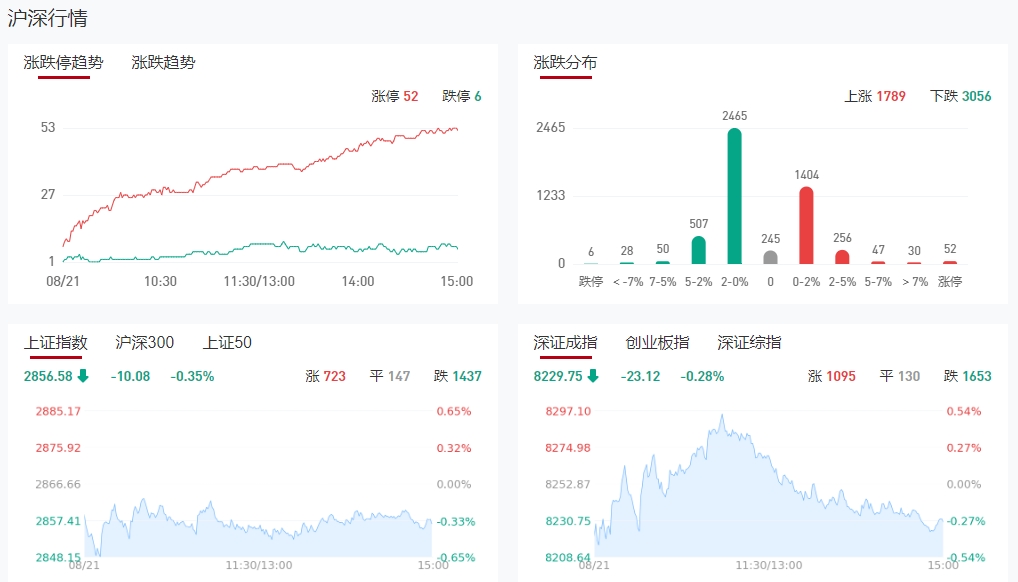Click the 沪深行情 page heading

47,18
